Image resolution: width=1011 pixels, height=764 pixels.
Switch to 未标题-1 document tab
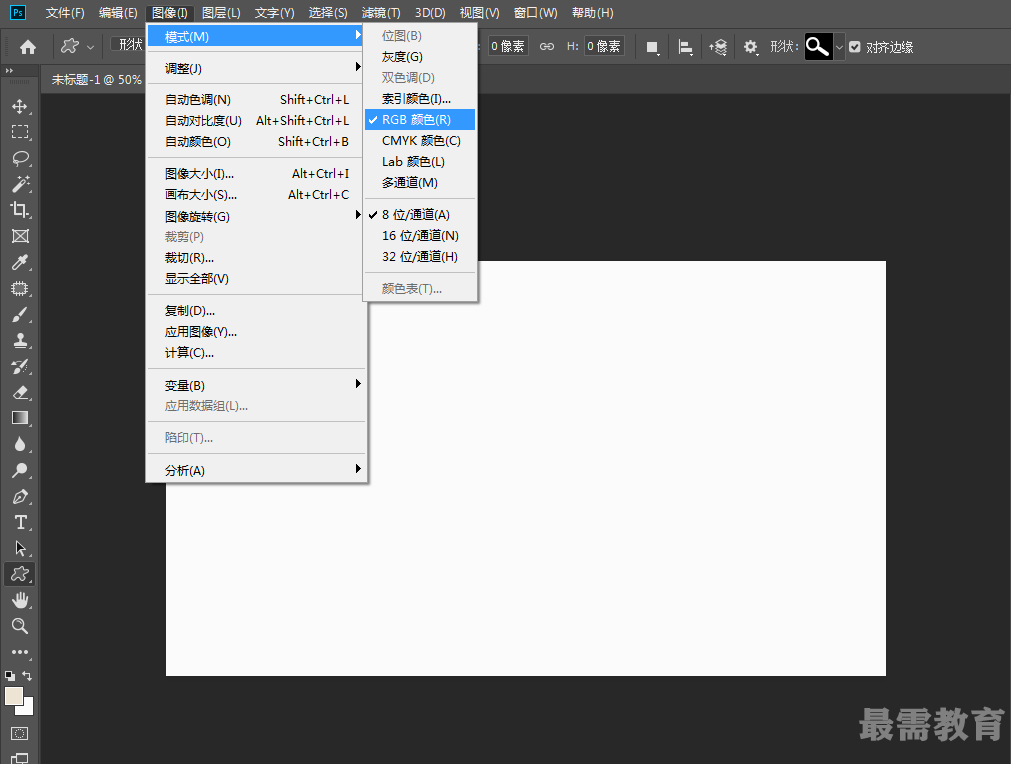(x=96, y=80)
